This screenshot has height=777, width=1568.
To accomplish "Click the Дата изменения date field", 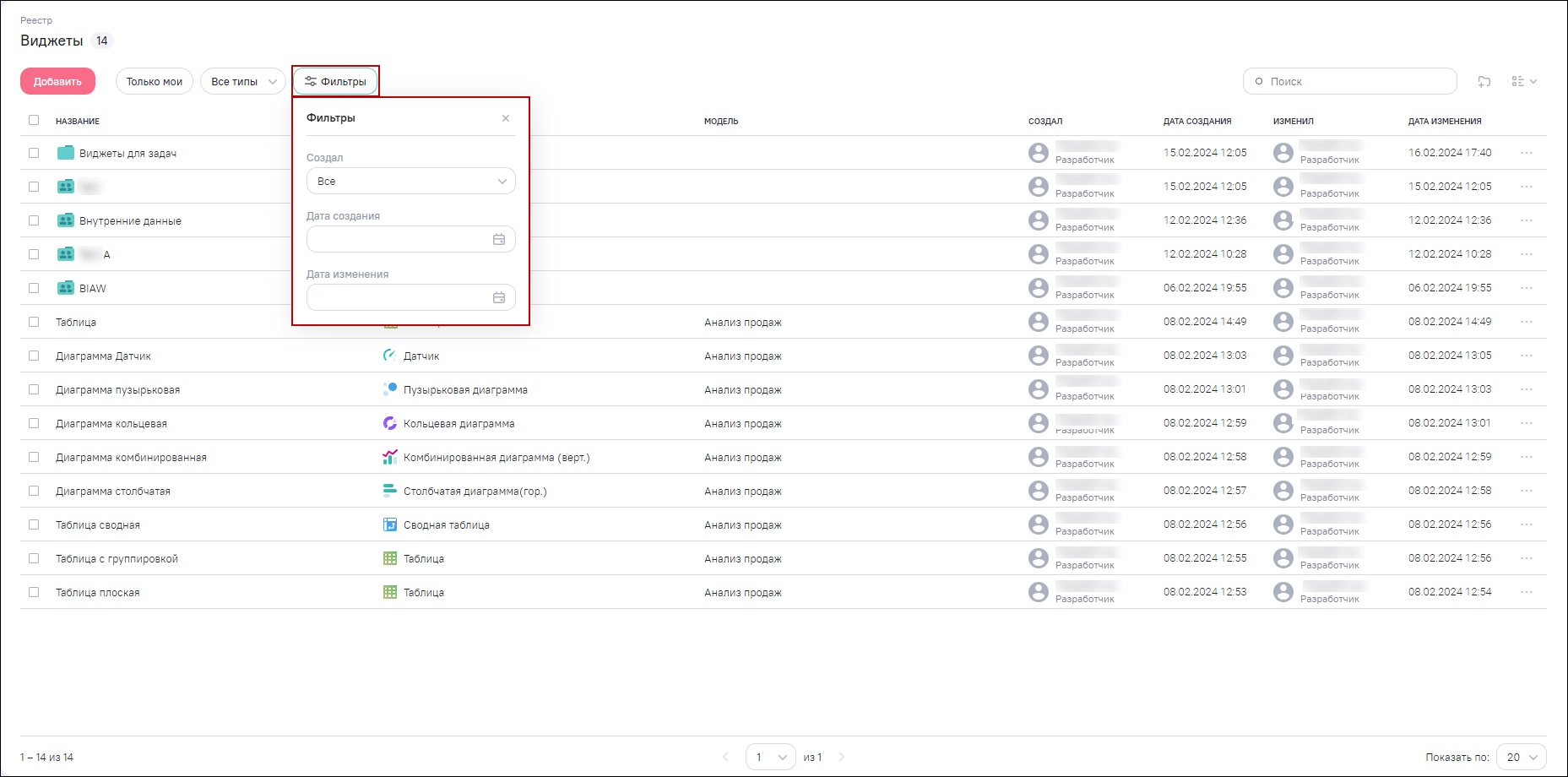I will pos(411,297).
